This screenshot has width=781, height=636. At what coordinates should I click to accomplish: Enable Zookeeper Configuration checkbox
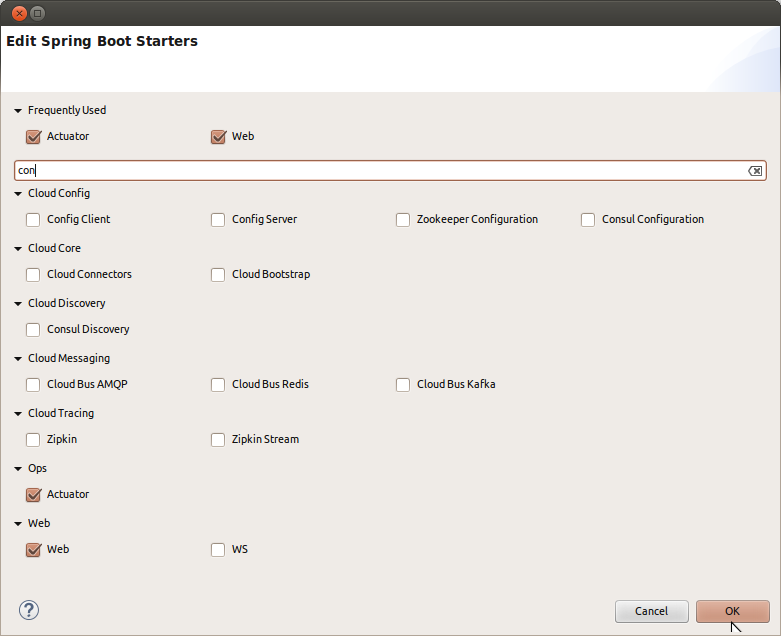pos(403,220)
